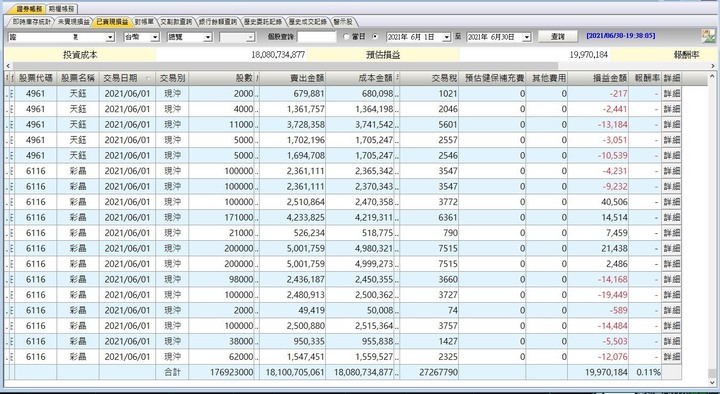
Task: Select the loss cell -14,168
Action: click(598, 279)
